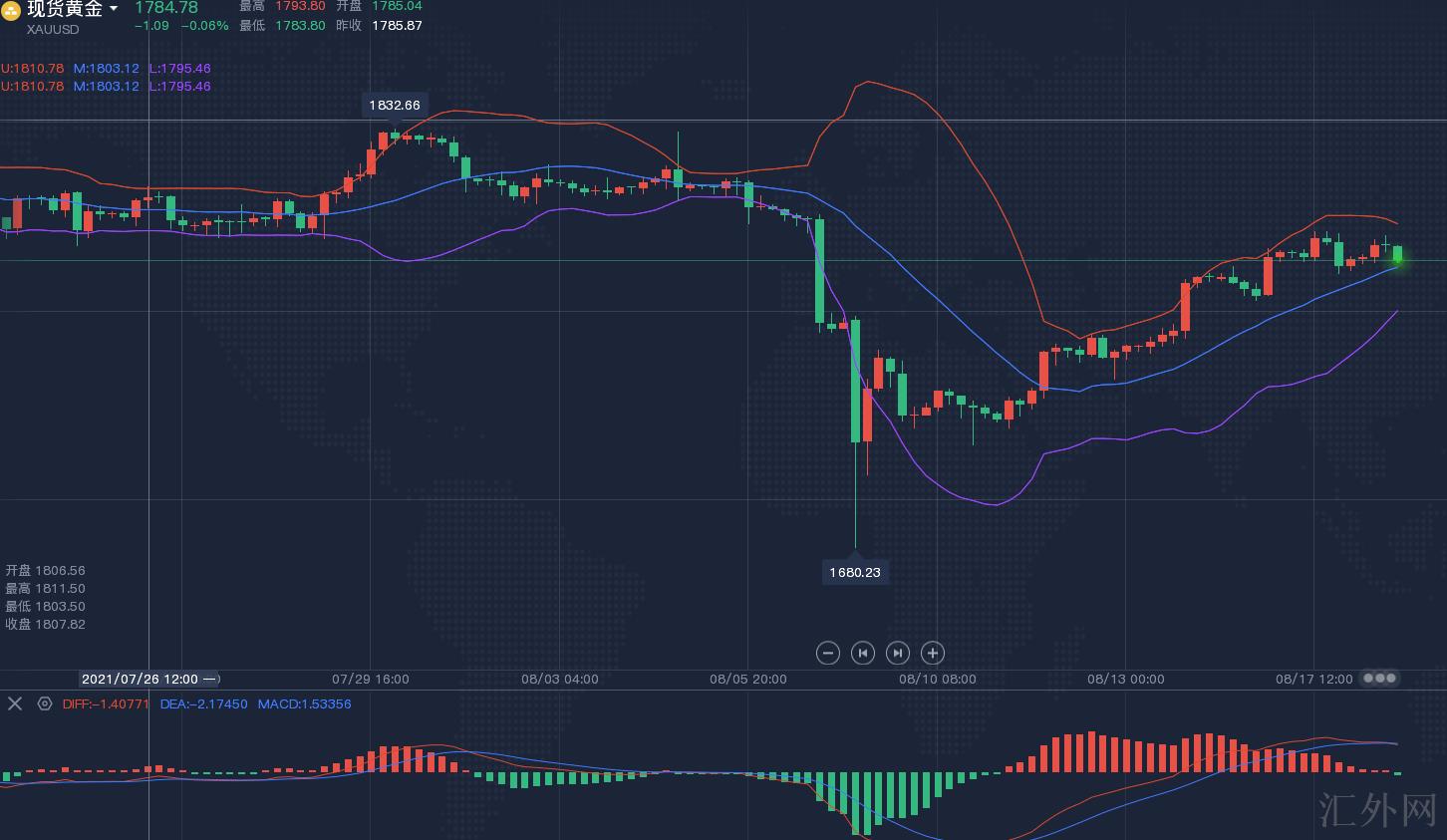Jump to the earliest chart data

(862, 653)
